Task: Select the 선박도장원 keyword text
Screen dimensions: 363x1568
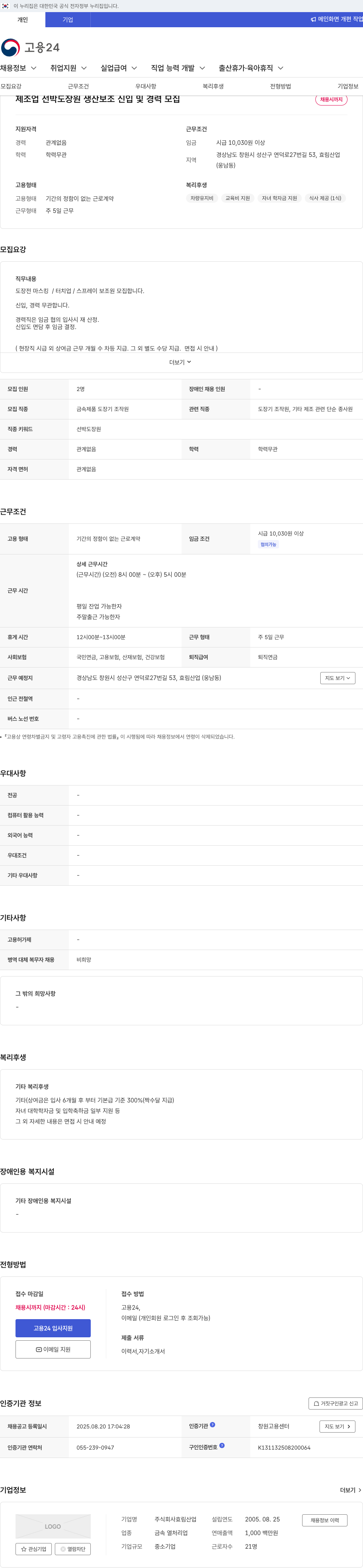Action: click(88, 429)
